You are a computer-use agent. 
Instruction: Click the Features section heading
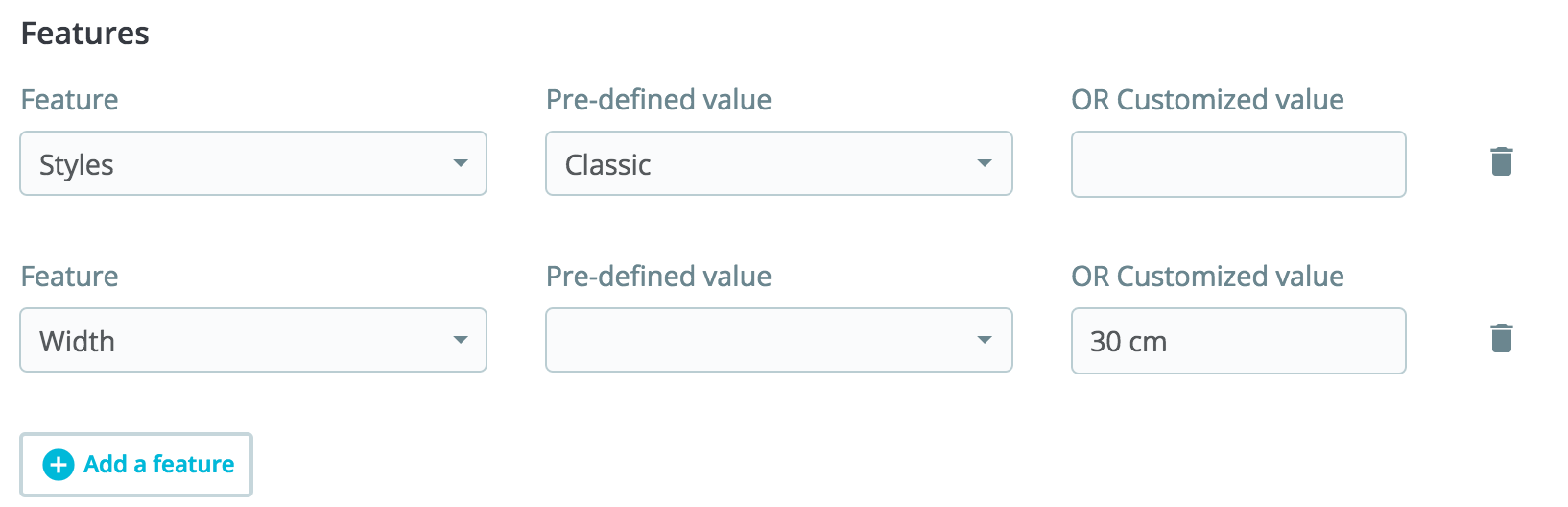click(85, 35)
